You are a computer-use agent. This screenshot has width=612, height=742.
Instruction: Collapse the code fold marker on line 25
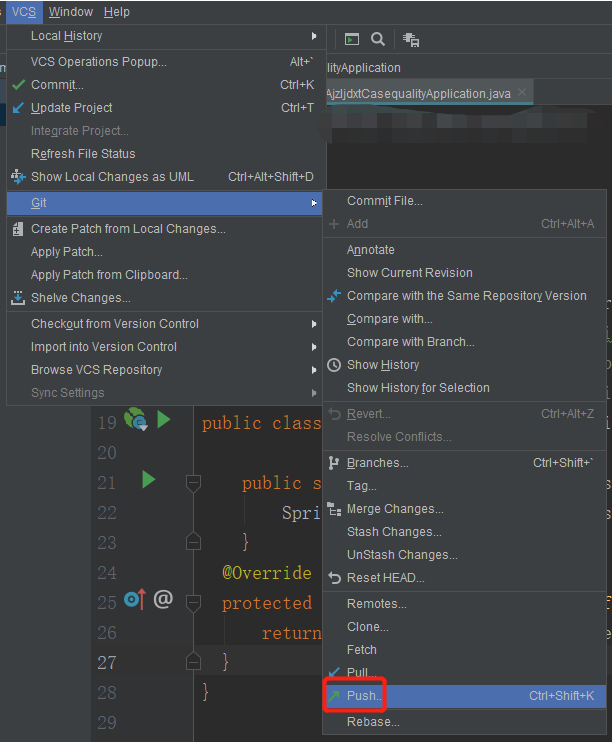[194, 603]
